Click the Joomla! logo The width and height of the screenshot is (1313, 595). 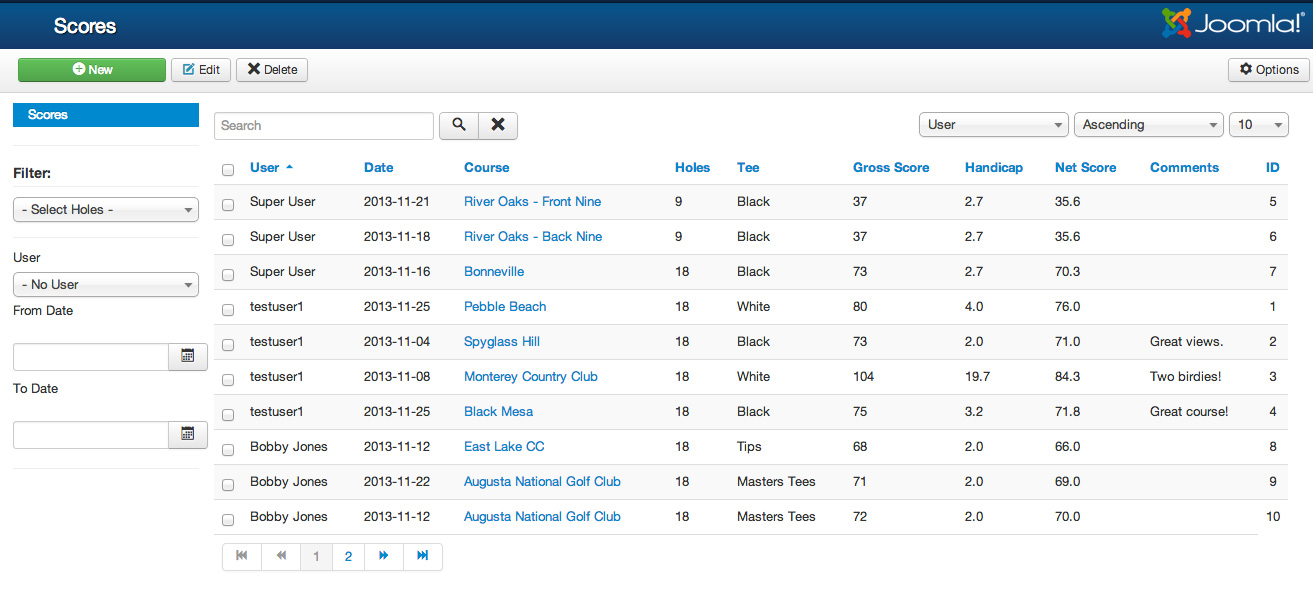click(1231, 23)
